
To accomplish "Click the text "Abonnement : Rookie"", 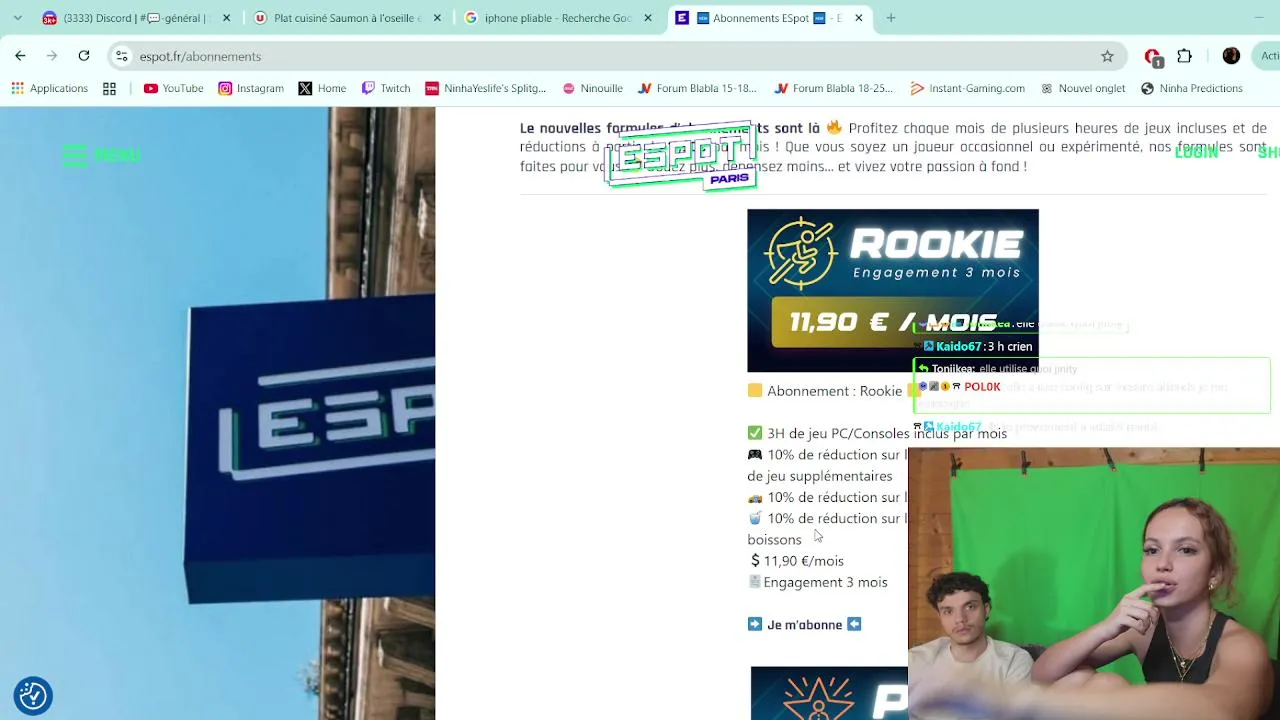I will (x=834, y=391).
